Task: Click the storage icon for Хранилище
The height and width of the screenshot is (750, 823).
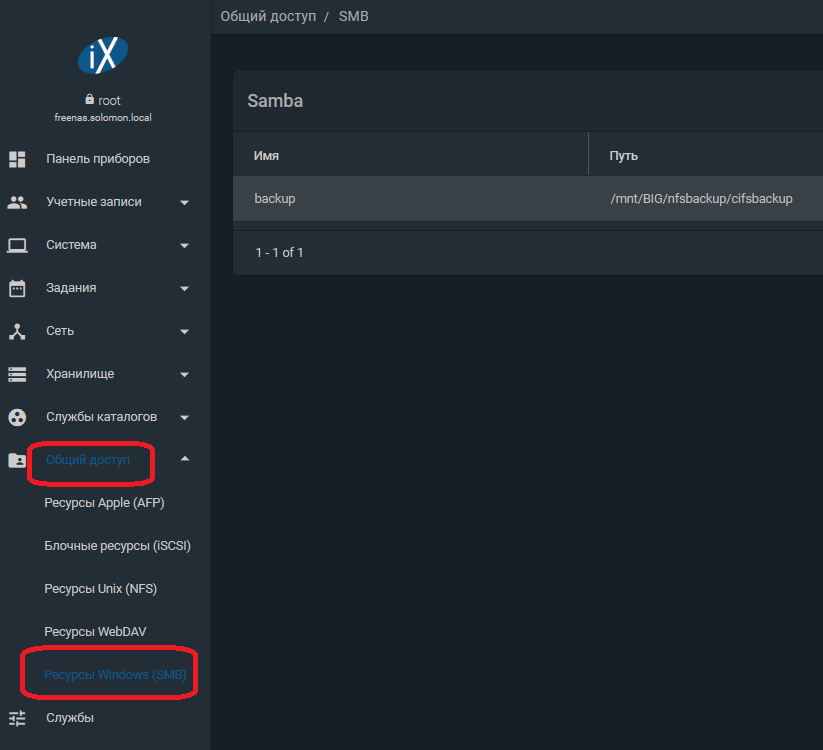Action: 17,374
